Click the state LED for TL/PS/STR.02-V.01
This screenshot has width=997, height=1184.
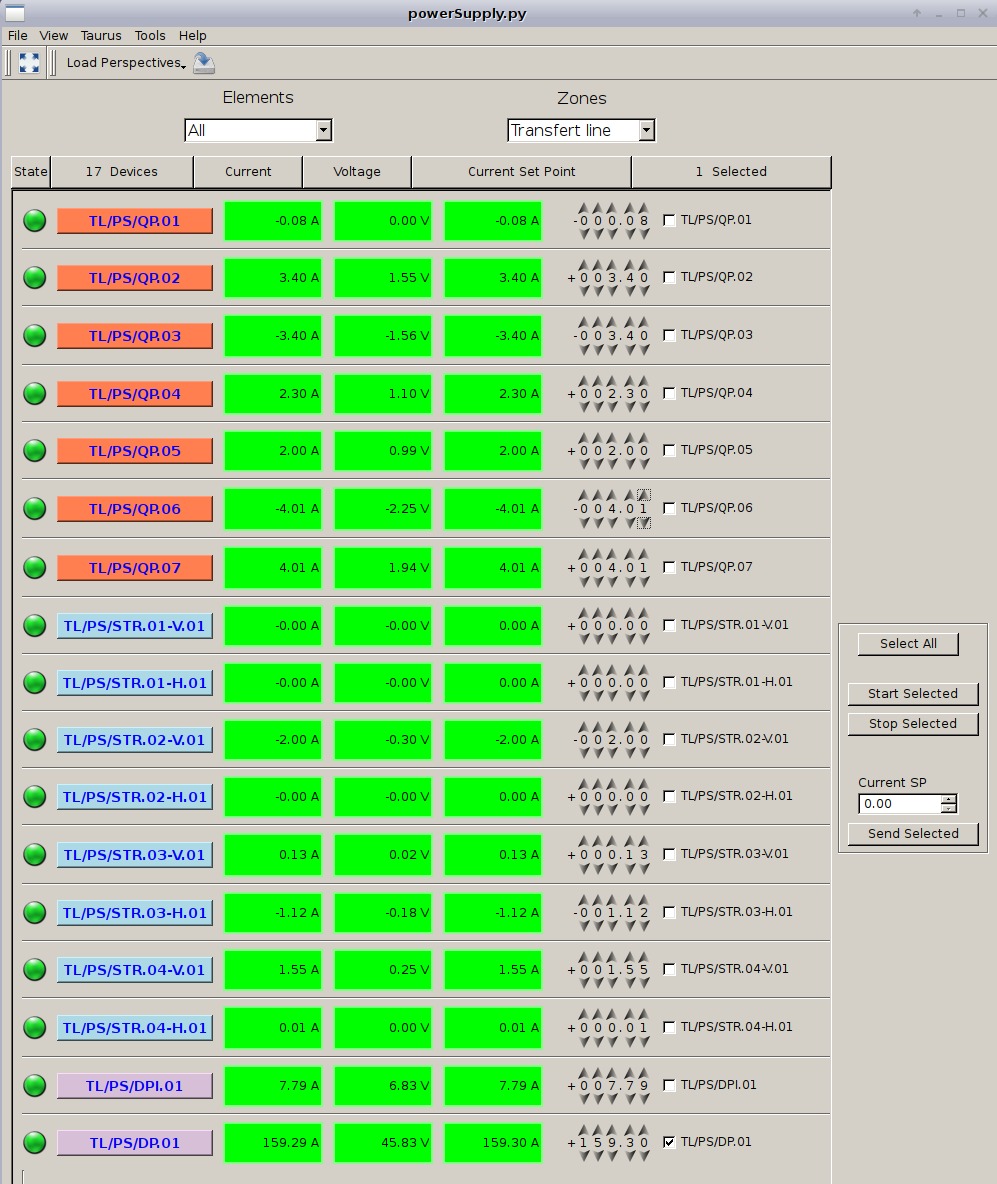(x=35, y=740)
